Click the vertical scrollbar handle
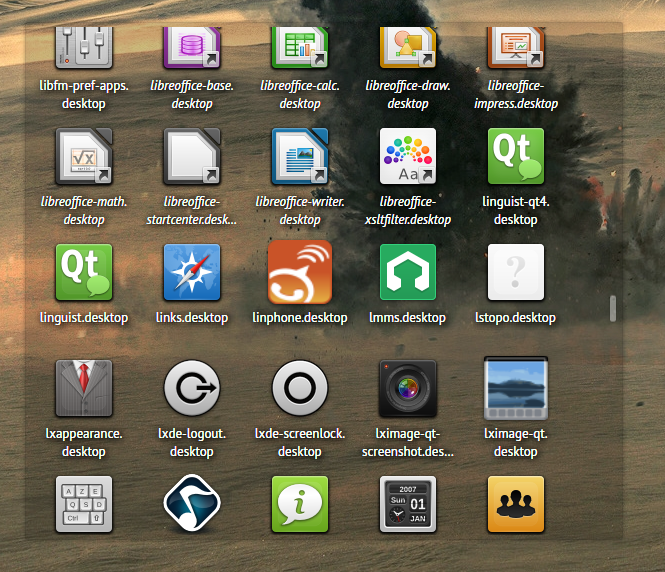665x572 pixels. click(x=613, y=308)
